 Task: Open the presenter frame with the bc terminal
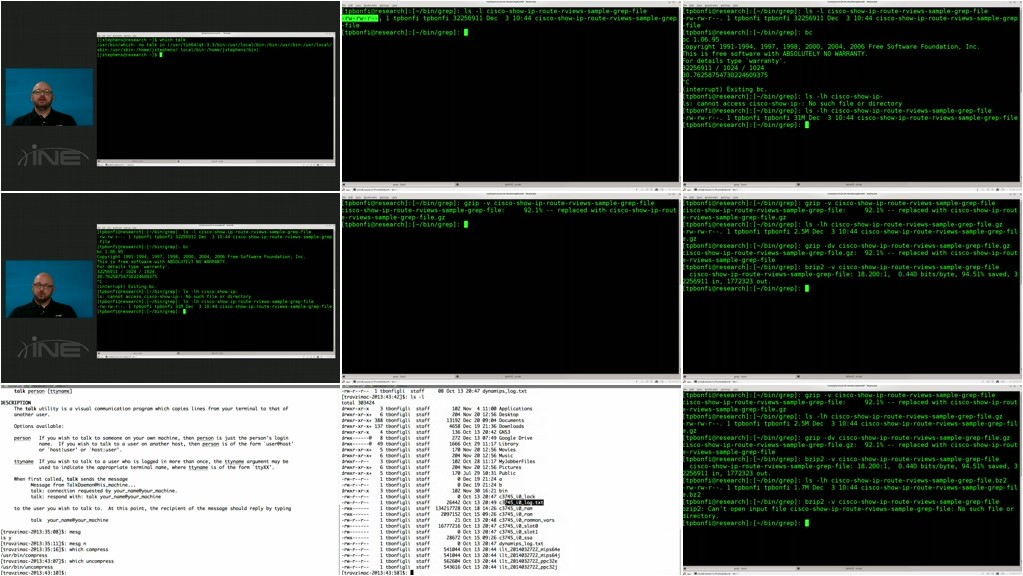(170, 288)
